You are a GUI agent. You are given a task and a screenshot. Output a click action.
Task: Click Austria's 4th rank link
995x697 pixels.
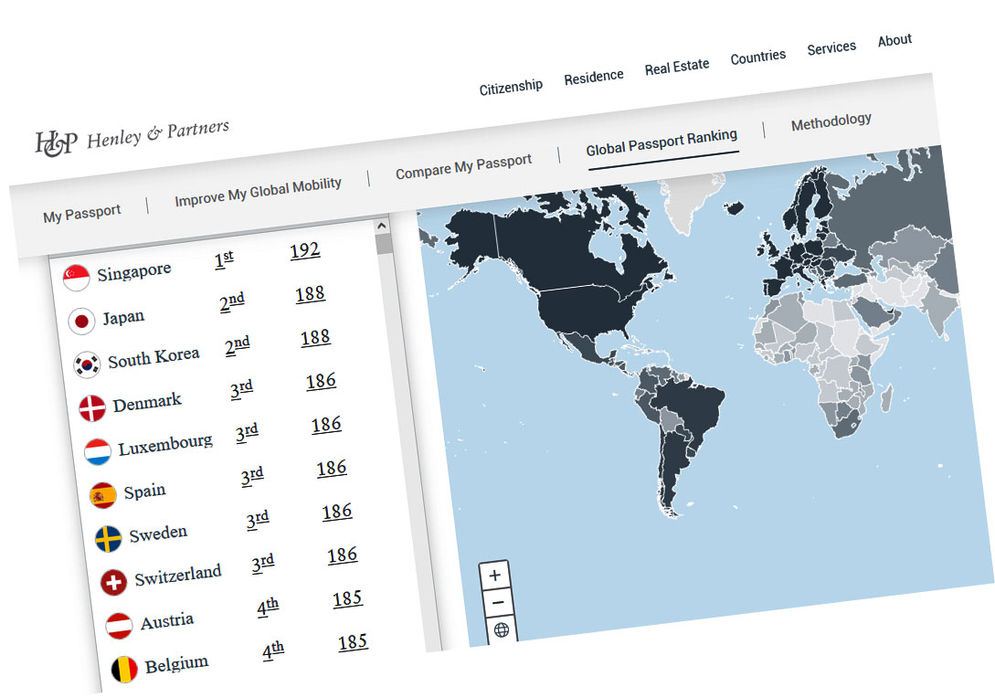[x=267, y=608]
